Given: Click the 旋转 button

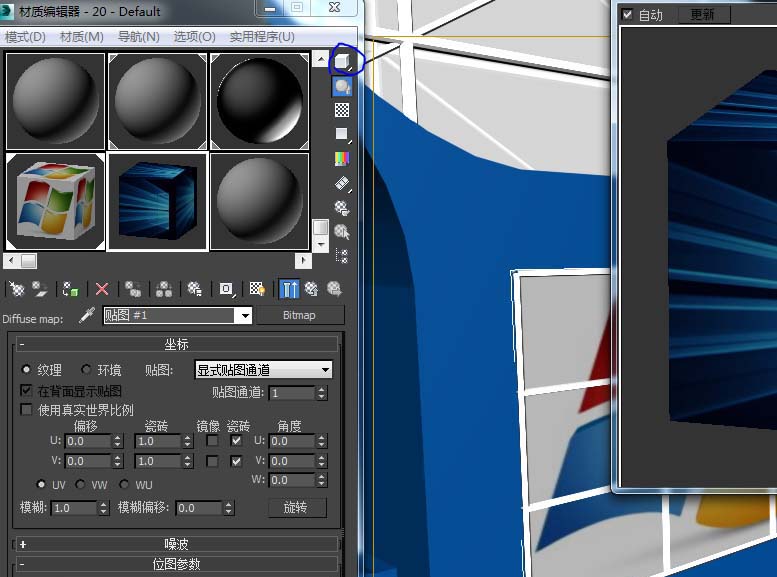Looking at the screenshot, I should coord(296,508).
